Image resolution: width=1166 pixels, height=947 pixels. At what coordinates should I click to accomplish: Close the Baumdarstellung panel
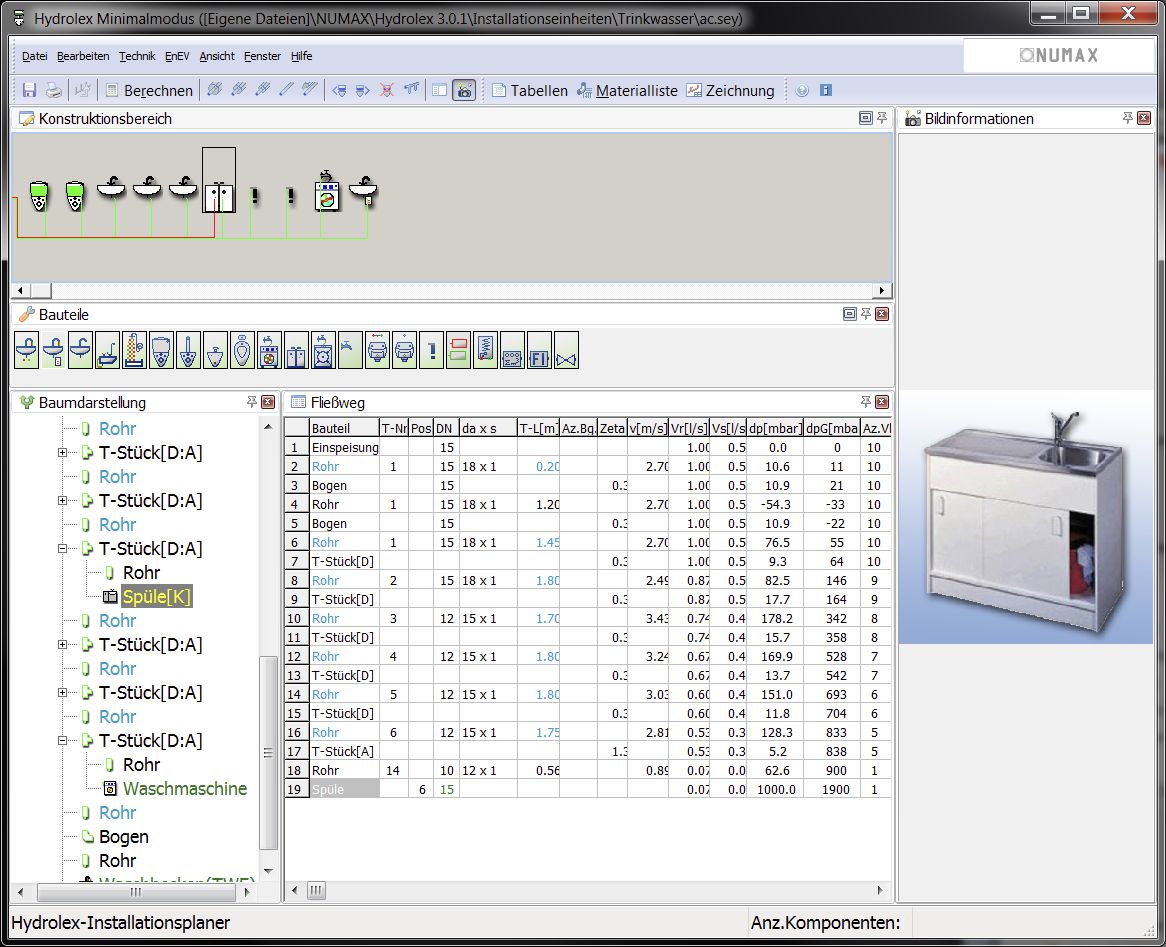pyautogui.click(x=268, y=402)
